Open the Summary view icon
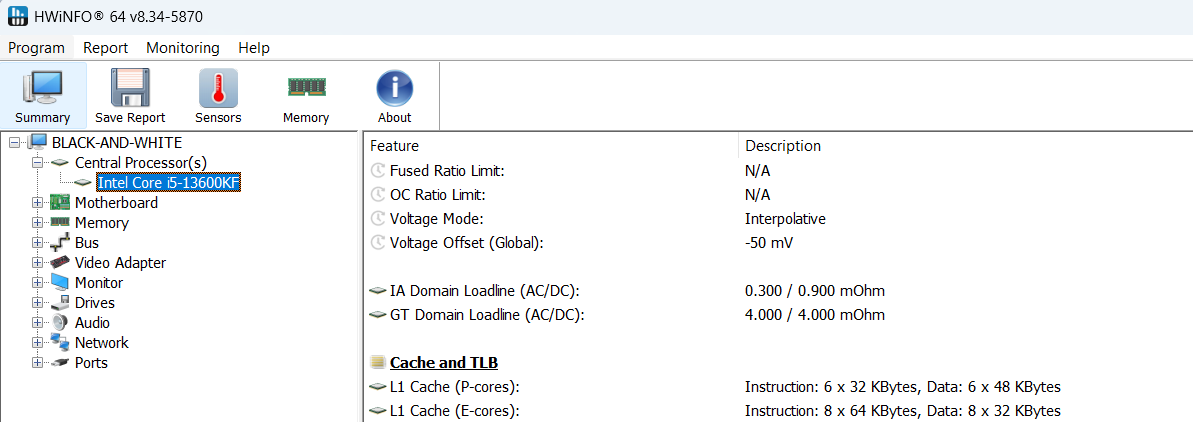Viewport: 1193px width, 422px height. (43, 88)
